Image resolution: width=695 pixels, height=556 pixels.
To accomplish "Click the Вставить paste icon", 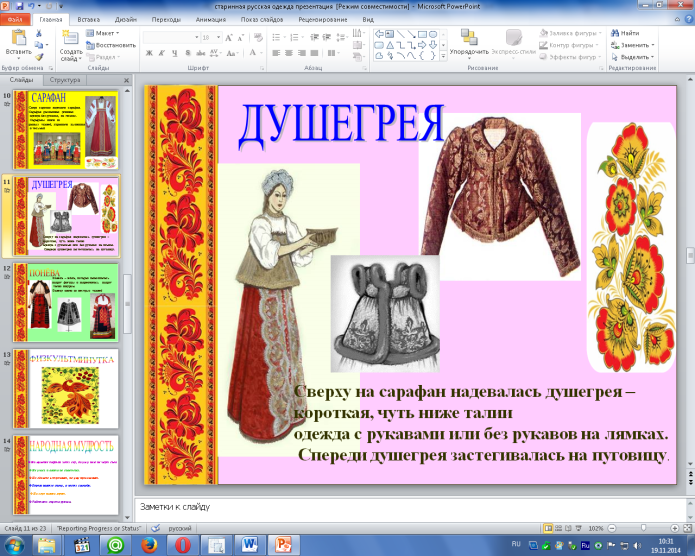I will click(x=19, y=38).
